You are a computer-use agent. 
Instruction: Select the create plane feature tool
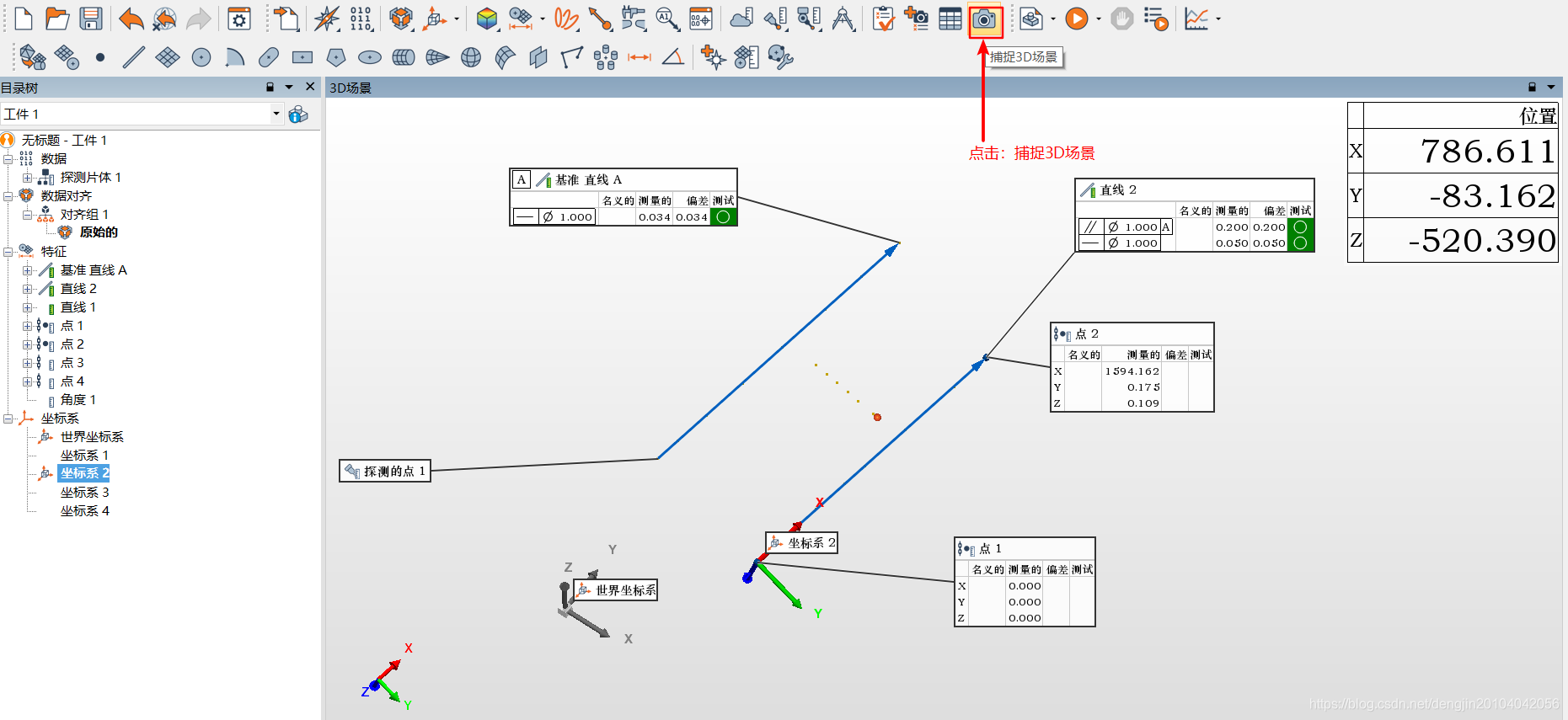[168, 57]
